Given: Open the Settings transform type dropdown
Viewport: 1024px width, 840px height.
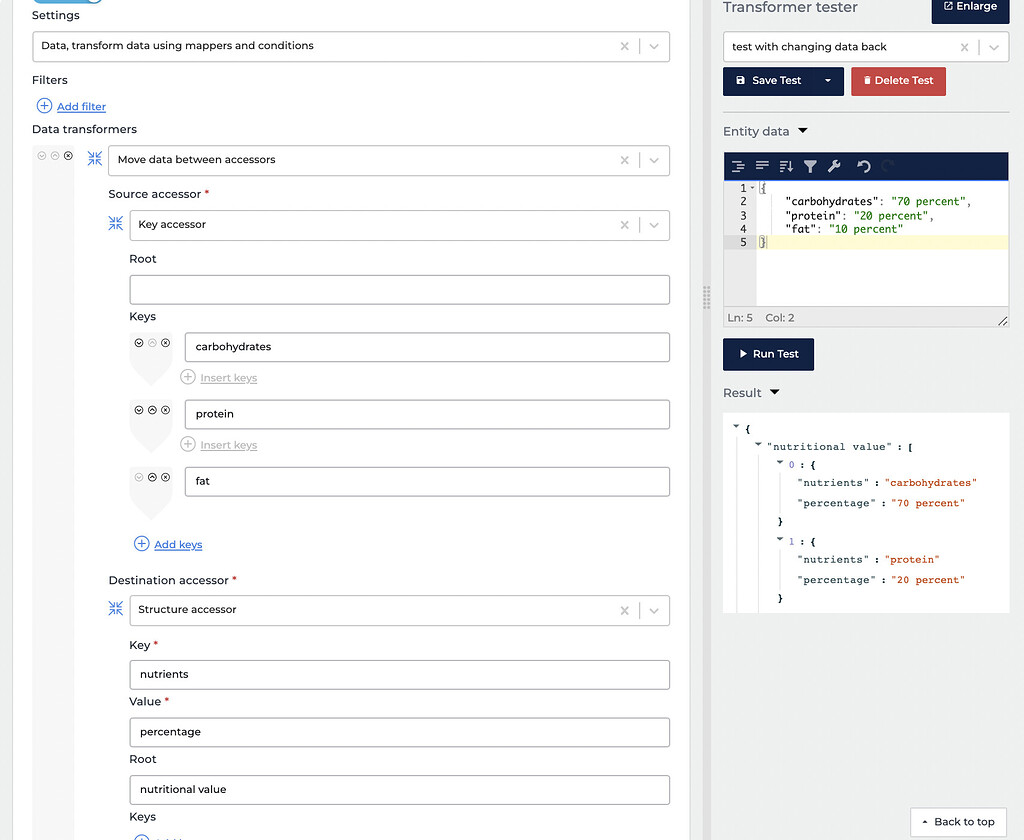Looking at the screenshot, I should (654, 46).
